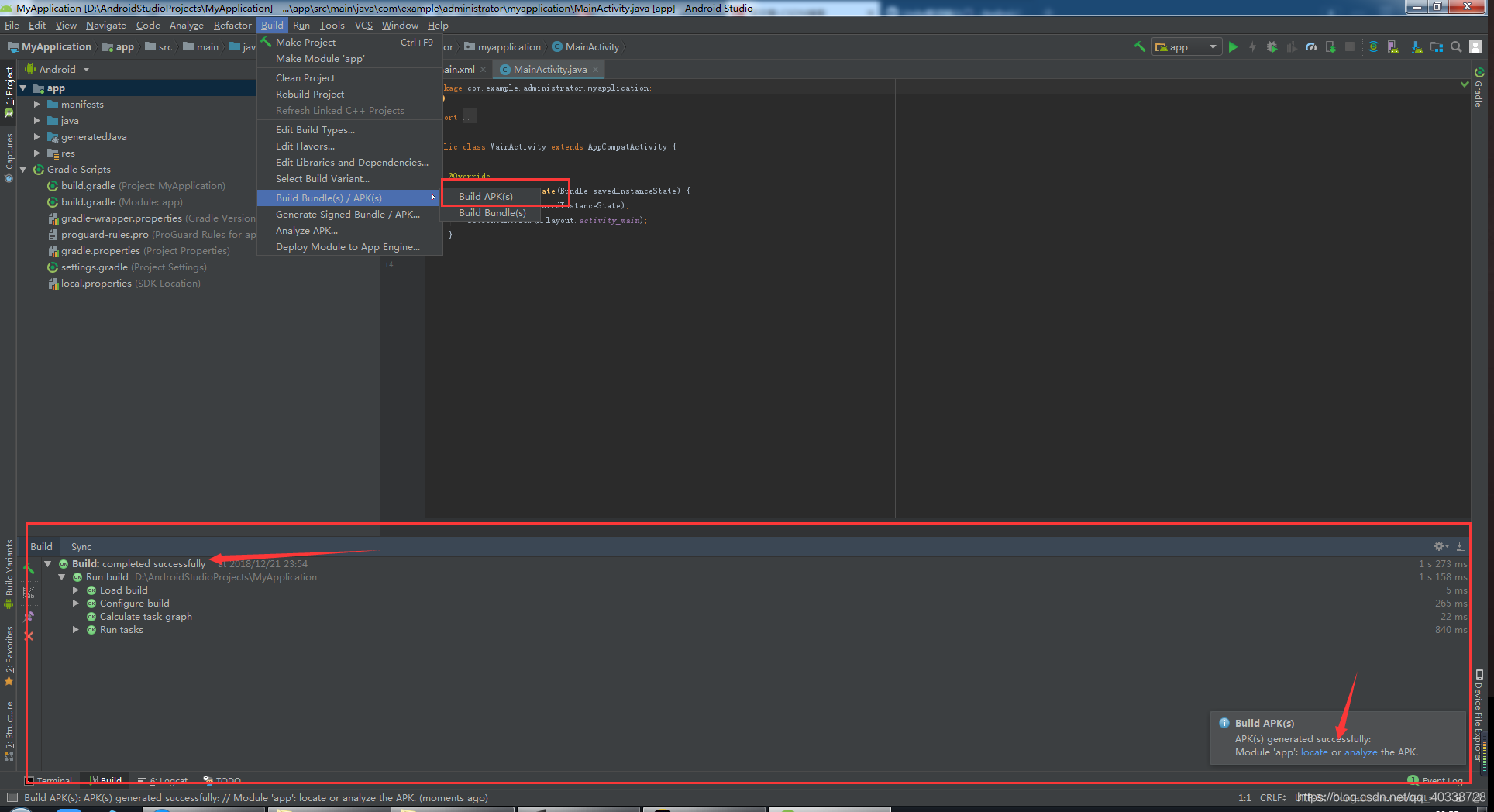Open the Terminal bottom tool tab
1494x812 pixels.
[x=49, y=779]
